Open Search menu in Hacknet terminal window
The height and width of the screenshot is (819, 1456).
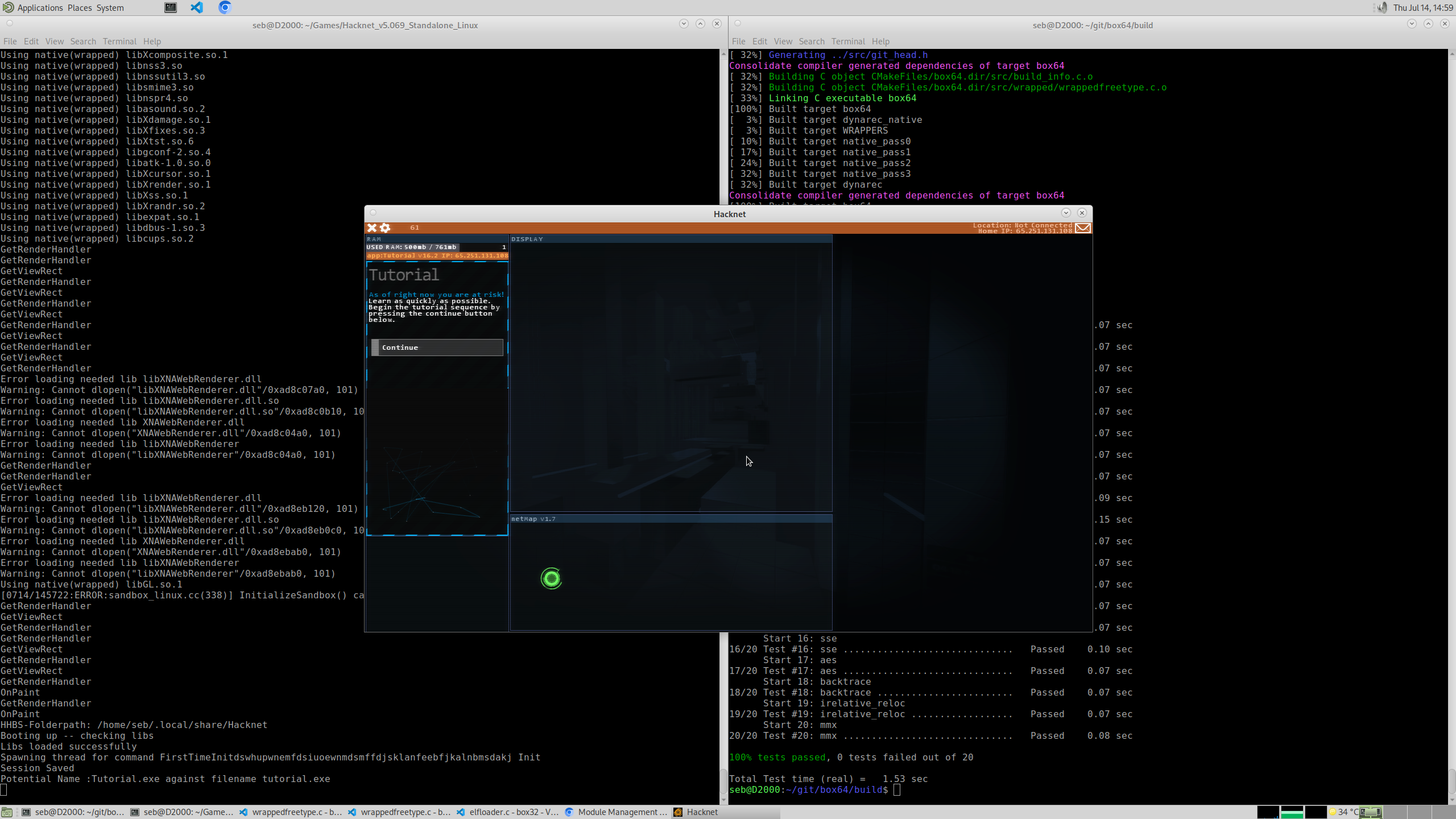[83, 41]
